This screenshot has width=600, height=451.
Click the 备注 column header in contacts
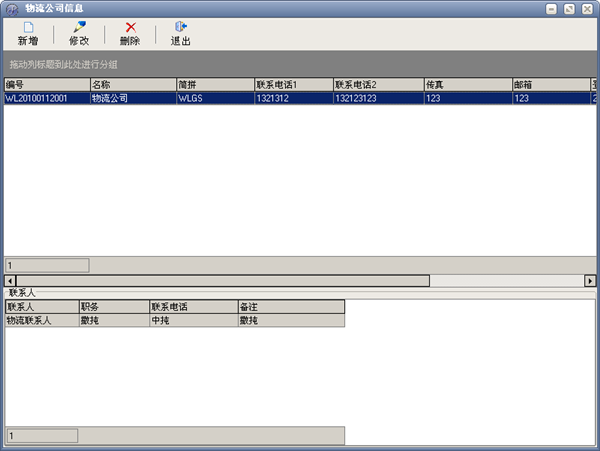(290, 307)
